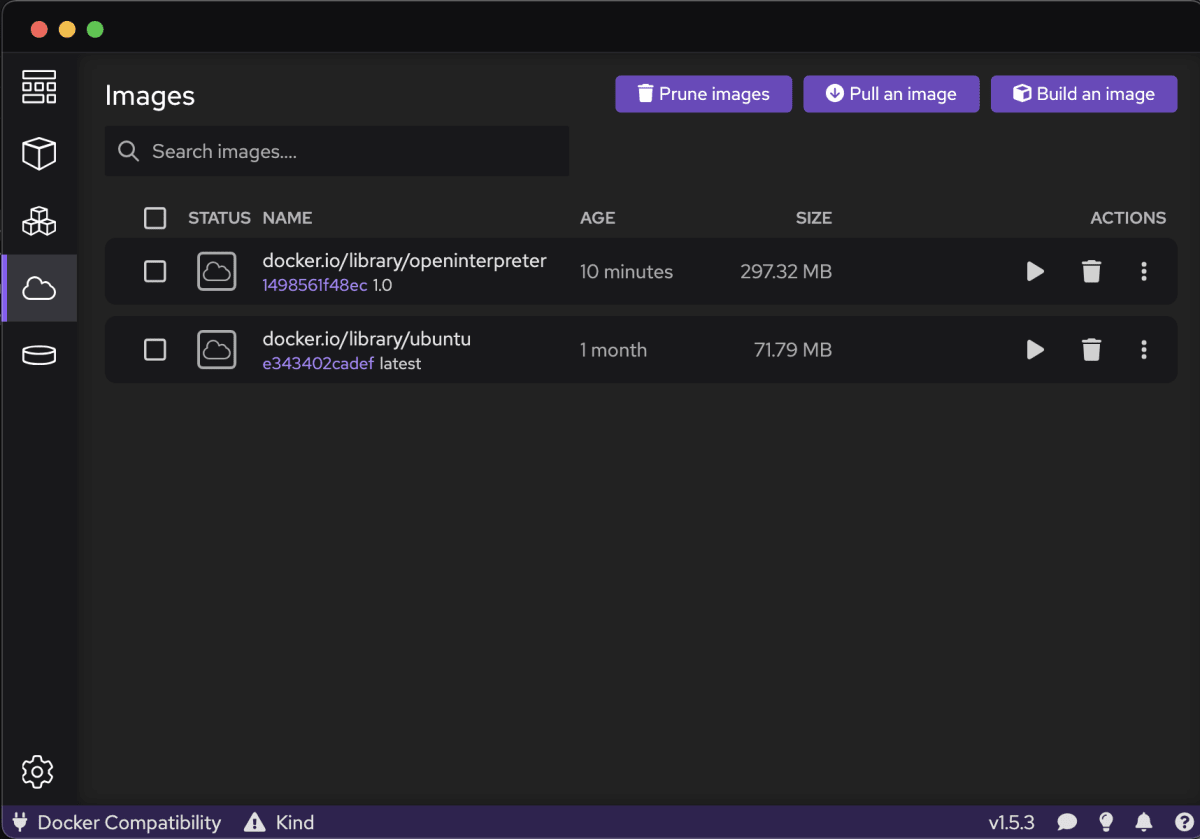This screenshot has width=1200, height=839.
Task: Focus the Search images field
Action: (337, 151)
